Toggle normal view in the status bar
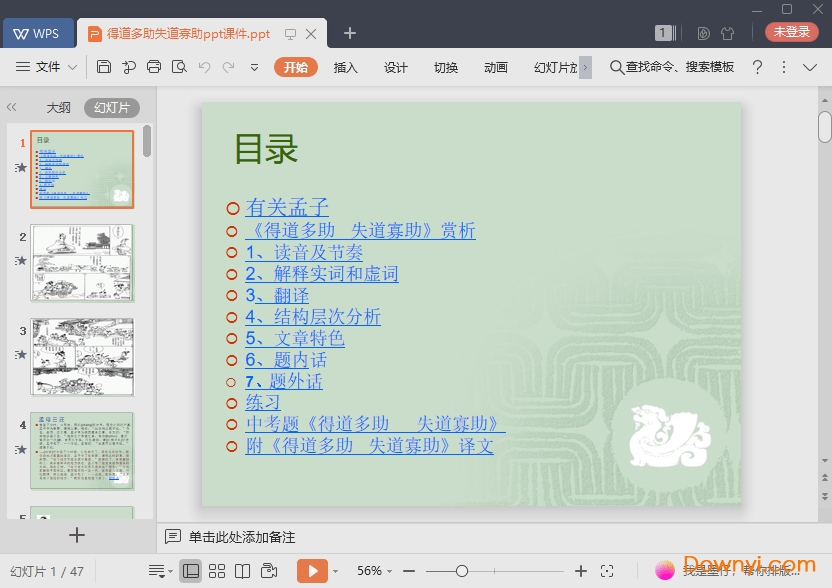The image size is (832, 588). 190,571
